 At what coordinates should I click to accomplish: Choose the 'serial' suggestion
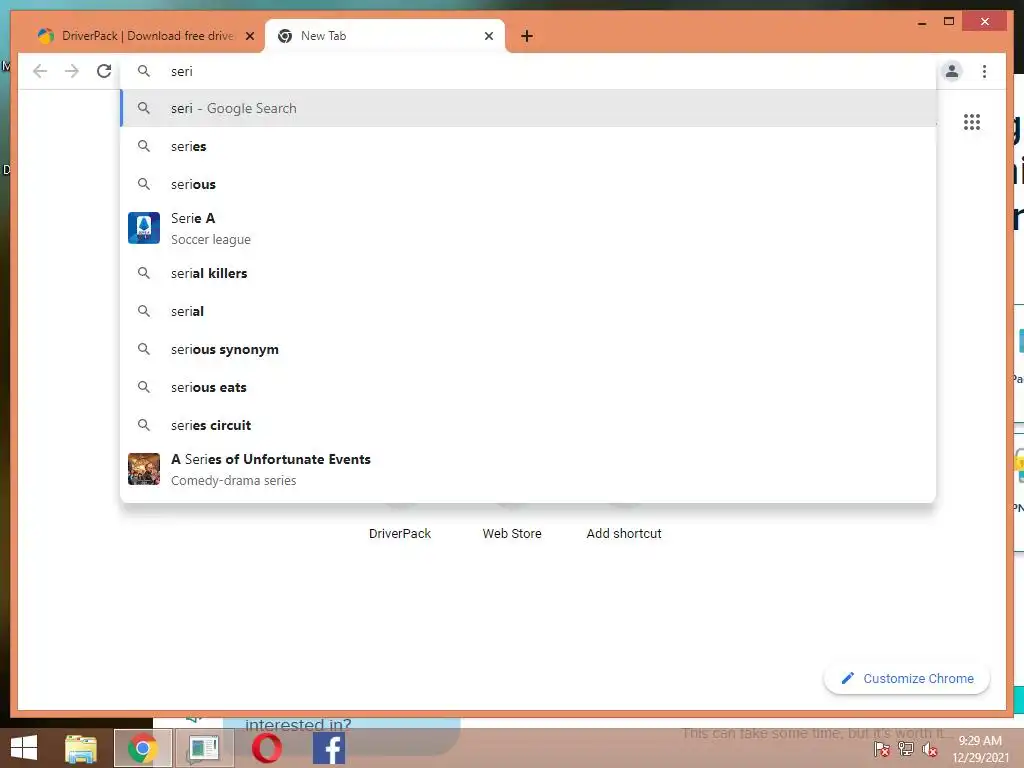(528, 311)
